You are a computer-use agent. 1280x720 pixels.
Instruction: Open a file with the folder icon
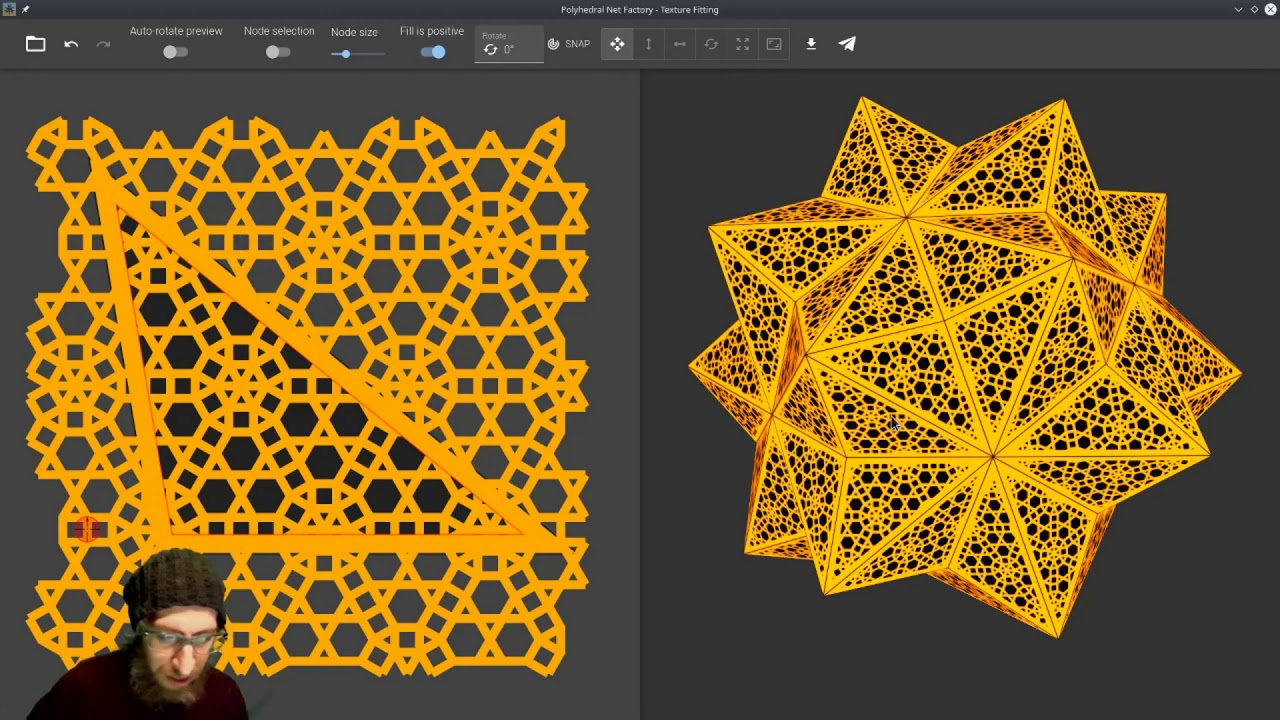click(36, 44)
